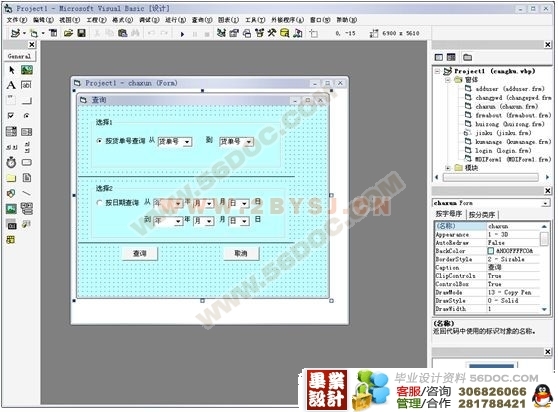Image resolution: width=558 pixels, height=412 pixels.
Task: Select the 按日期查询 radio button
Action: coord(99,202)
